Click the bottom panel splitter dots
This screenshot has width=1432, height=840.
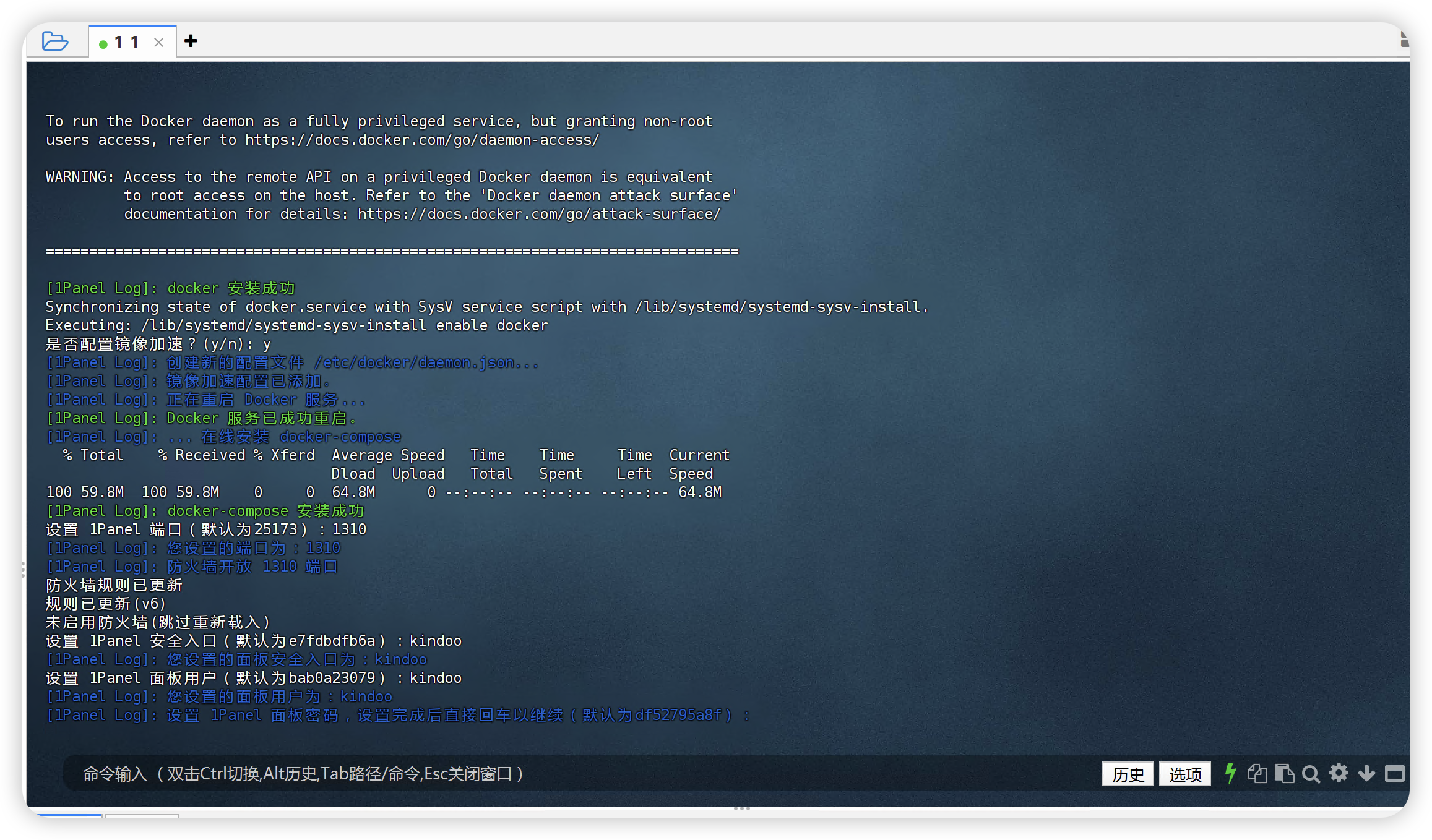(x=741, y=808)
